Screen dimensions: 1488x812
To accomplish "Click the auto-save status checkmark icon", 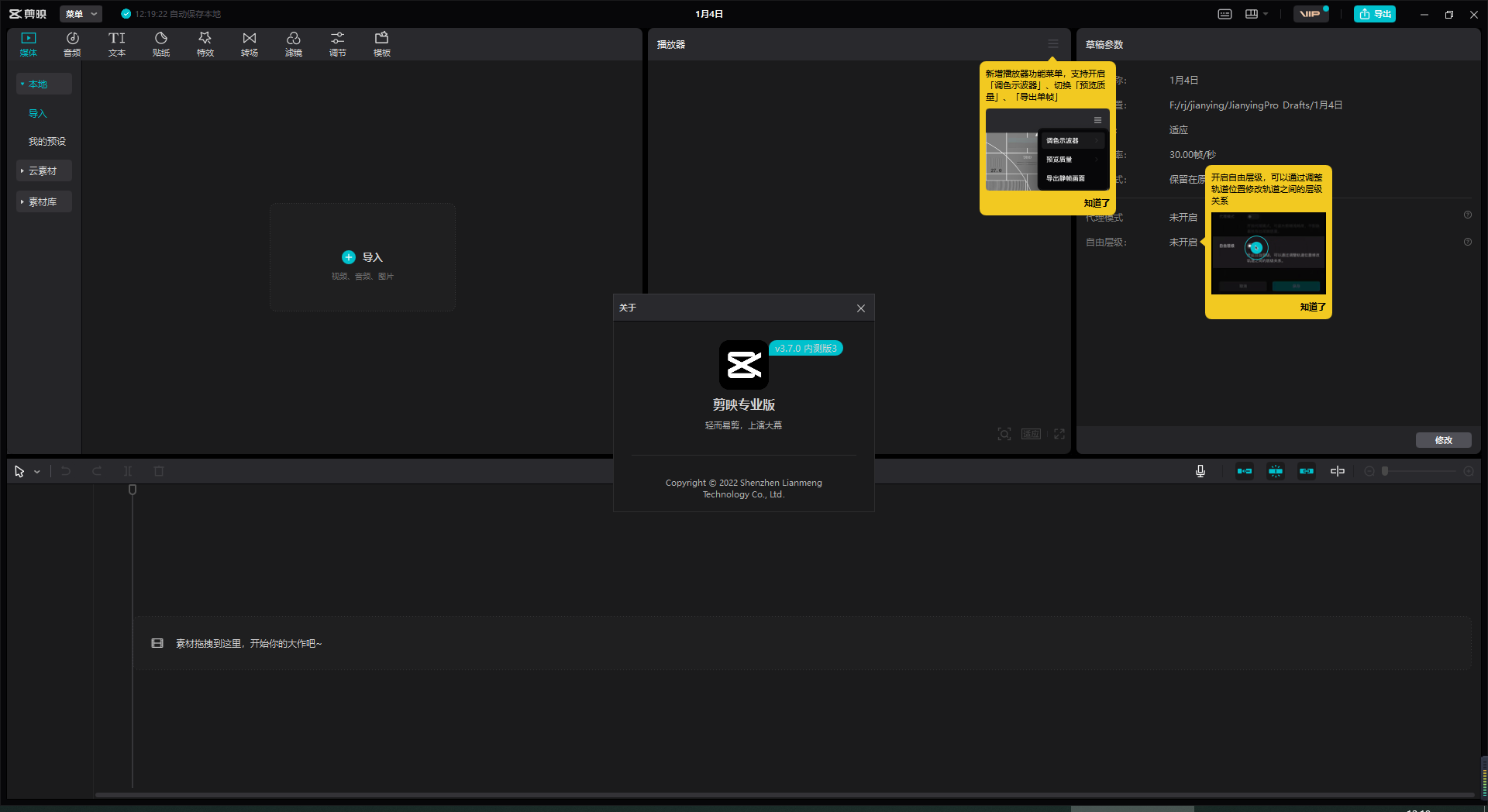I will point(126,14).
